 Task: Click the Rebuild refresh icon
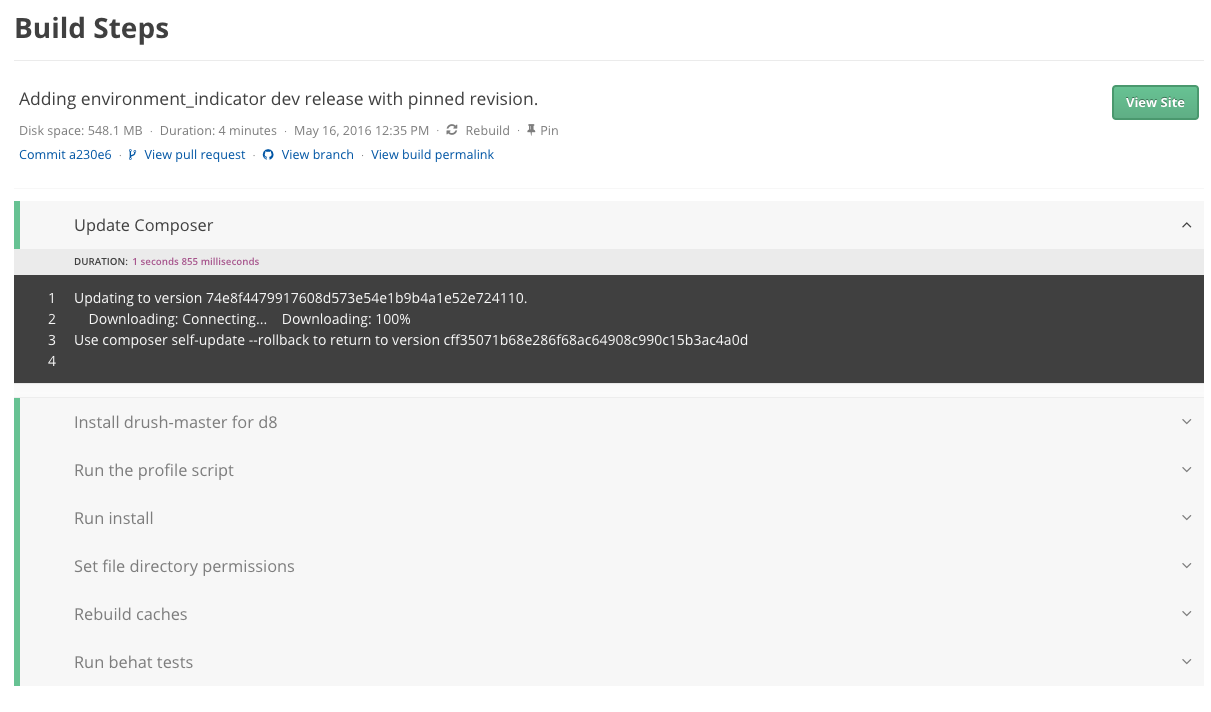coord(452,130)
